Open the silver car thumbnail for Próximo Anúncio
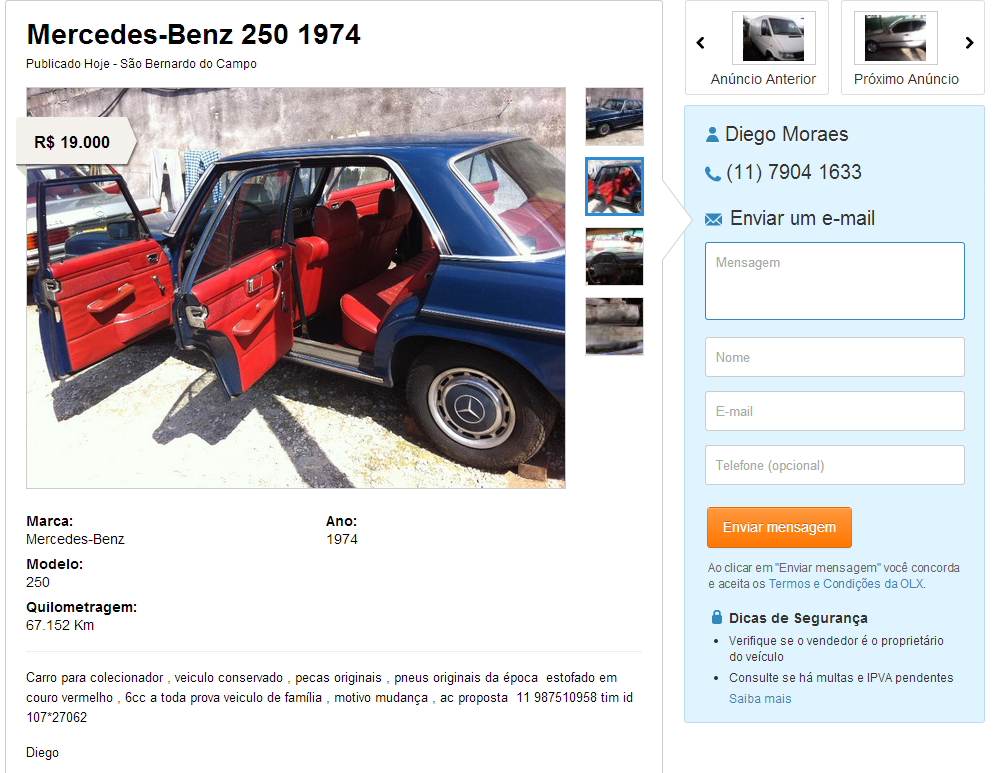The width and height of the screenshot is (996, 773). (x=896, y=38)
